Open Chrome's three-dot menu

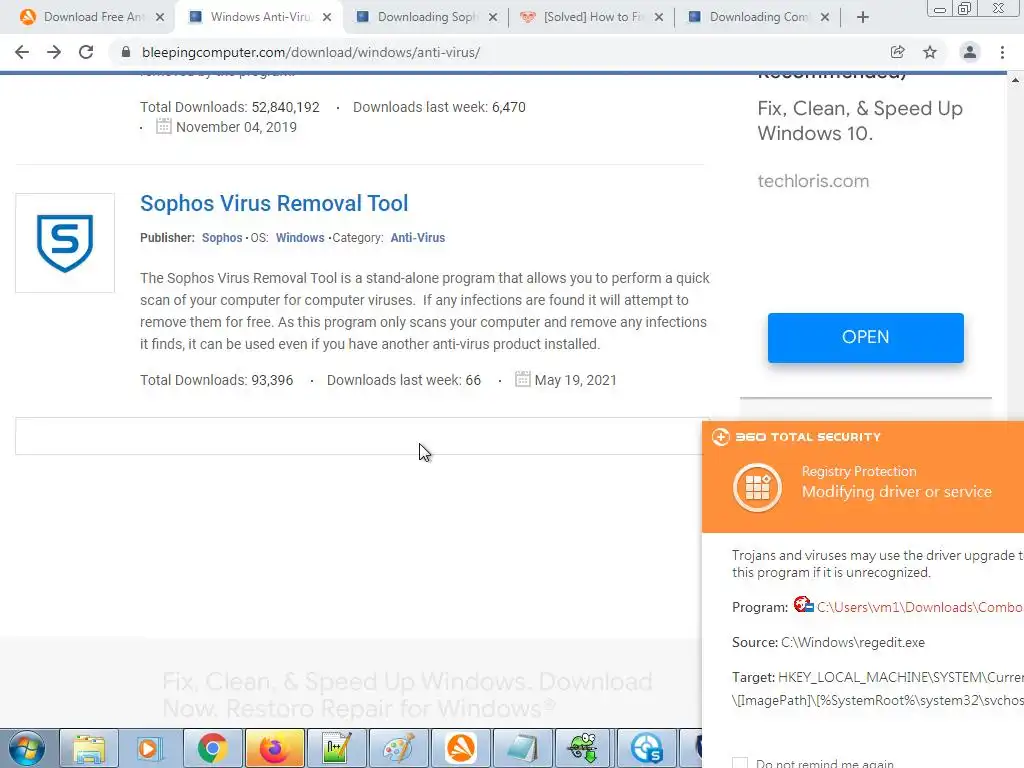click(x=1002, y=52)
